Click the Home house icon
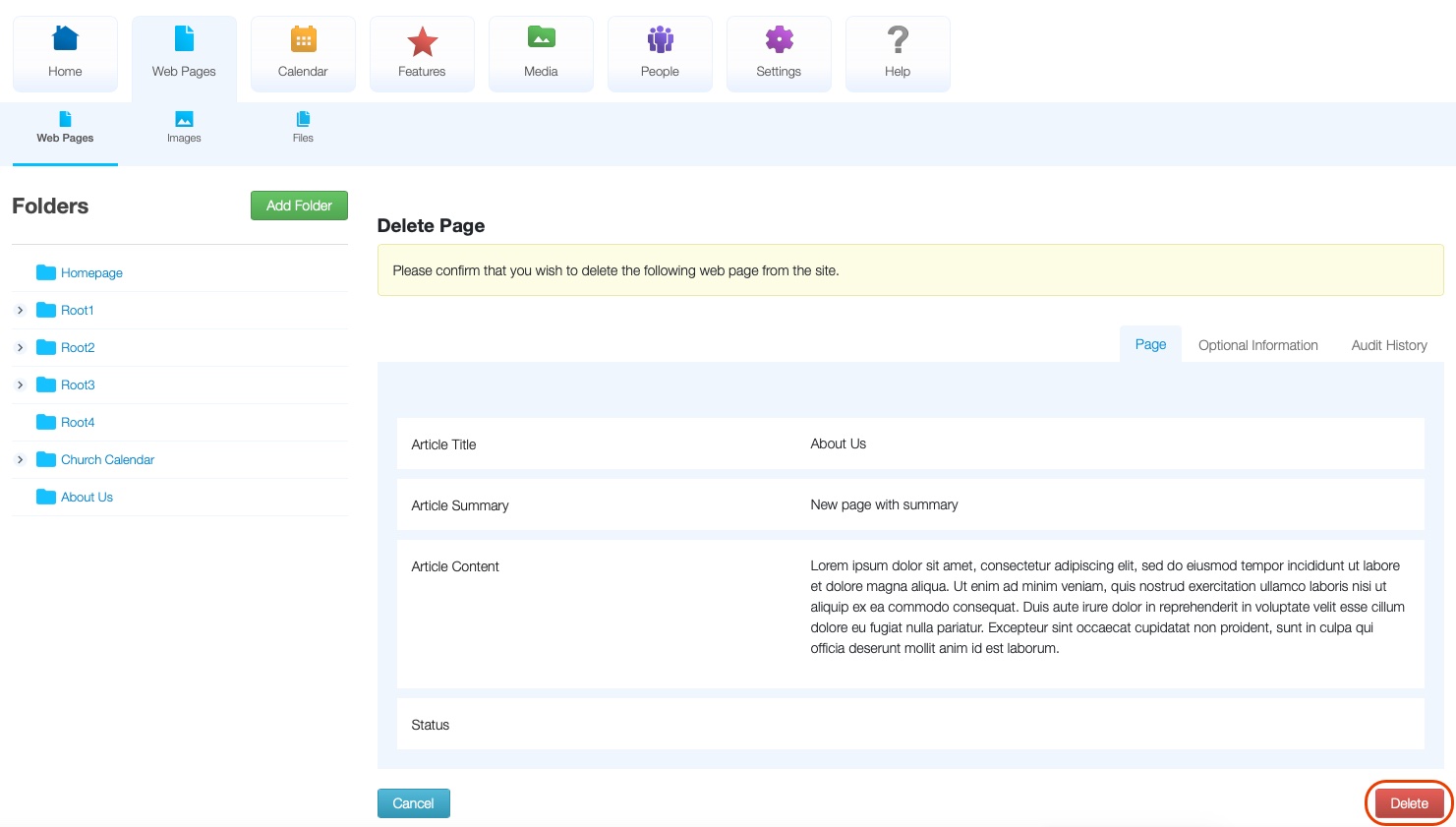Screen dimensions: 1456x827 (x=65, y=38)
